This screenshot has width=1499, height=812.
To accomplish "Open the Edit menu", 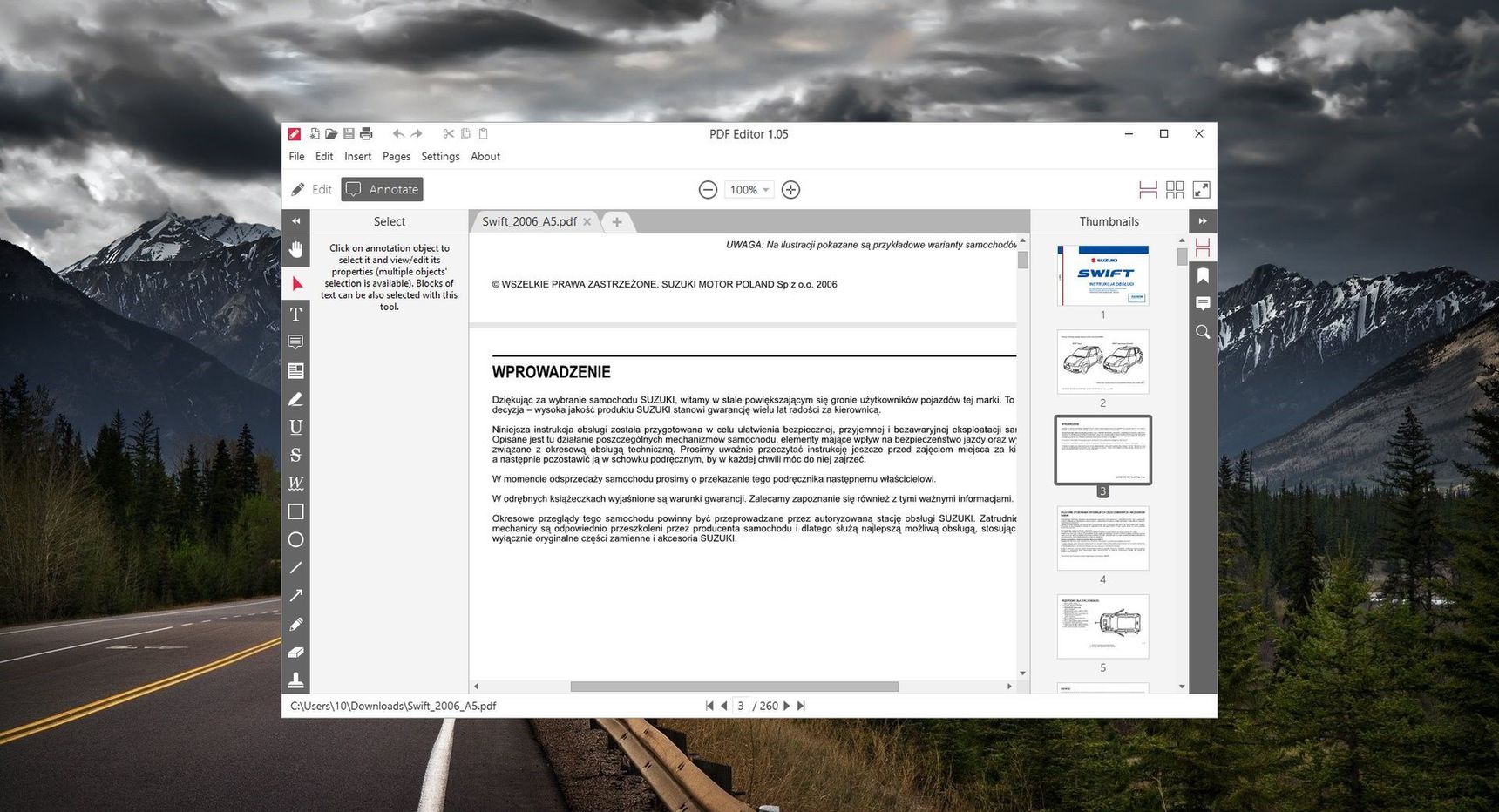I will tap(324, 157).
